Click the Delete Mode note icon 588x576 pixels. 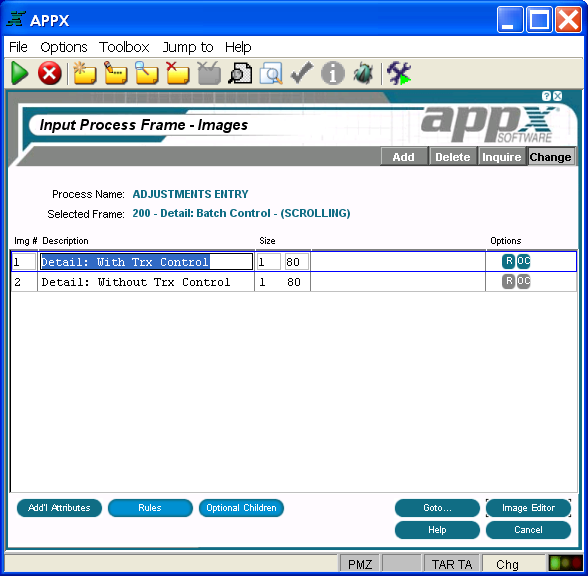[x=177, y=73]
